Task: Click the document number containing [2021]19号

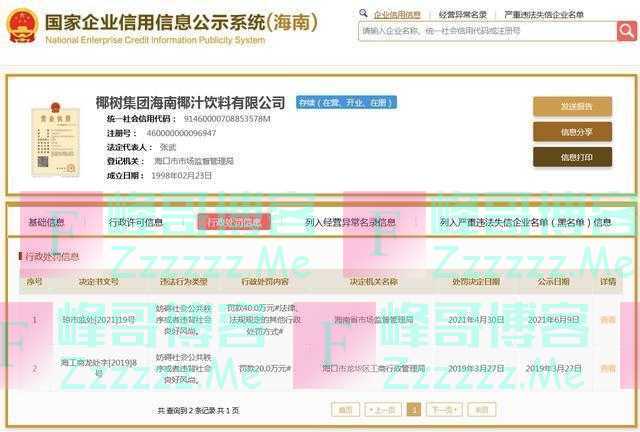Action: 98,320
